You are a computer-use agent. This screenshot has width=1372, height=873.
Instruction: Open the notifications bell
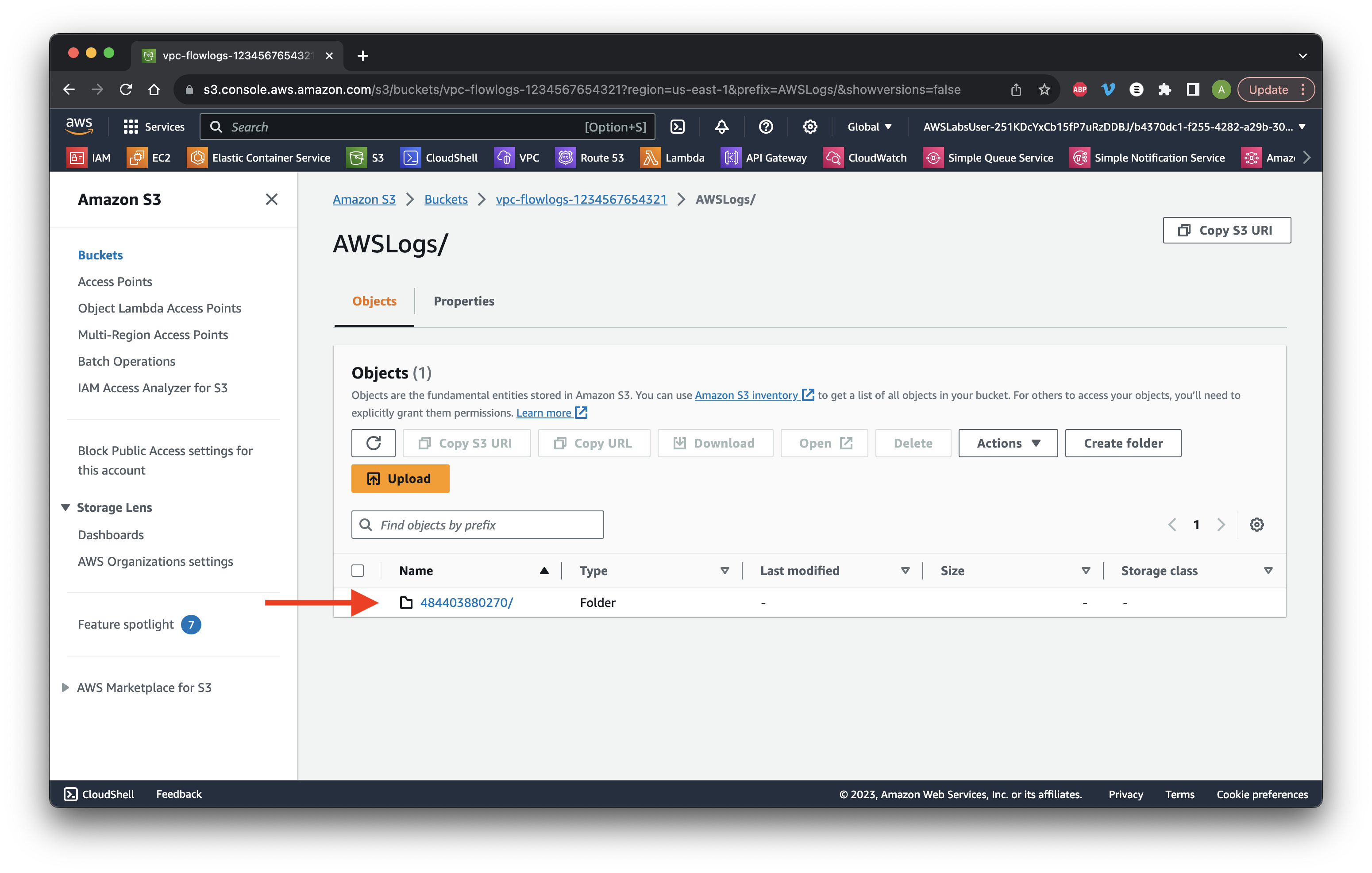(x=721, y=127)
